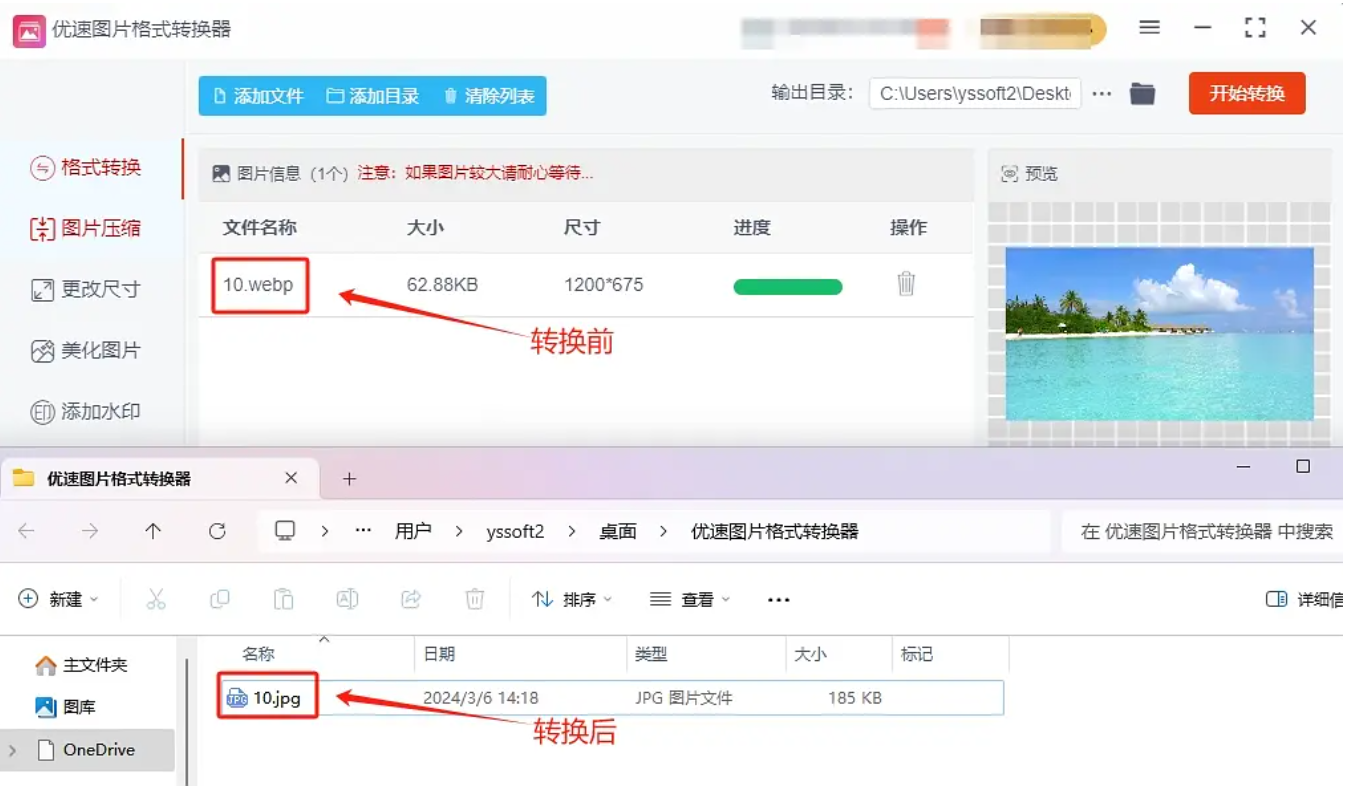Click the three-dot browse output directory button
The width and height of the screenshot is (1345, 801).
pos(1102,94)
